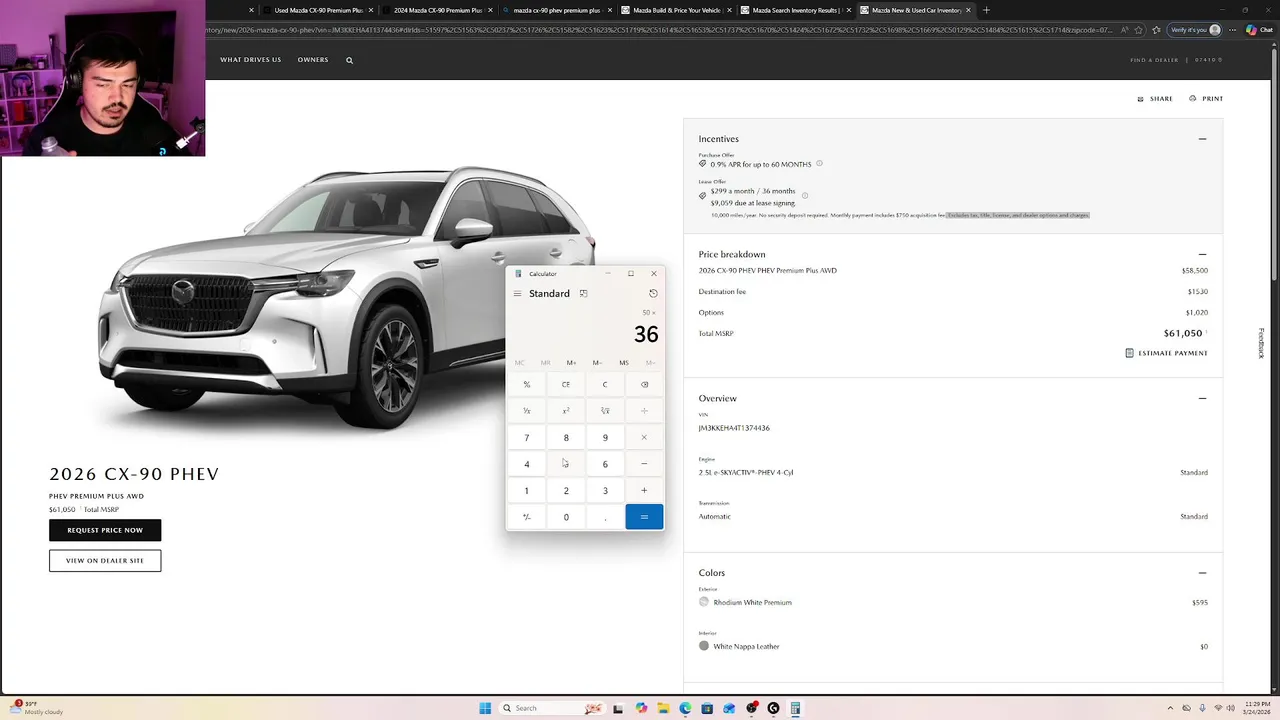Collapse the Colors section
This screenshot has height=720, width=1280.
(x=1202, y=573)
